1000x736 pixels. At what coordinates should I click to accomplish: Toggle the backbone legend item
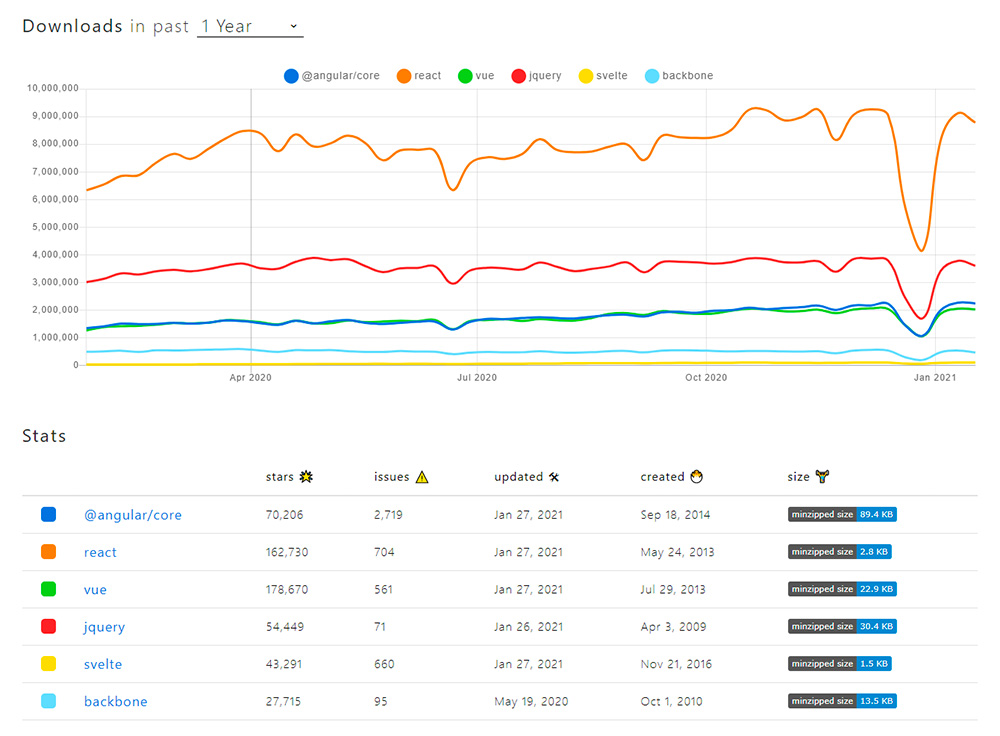[x=679, y=76]
